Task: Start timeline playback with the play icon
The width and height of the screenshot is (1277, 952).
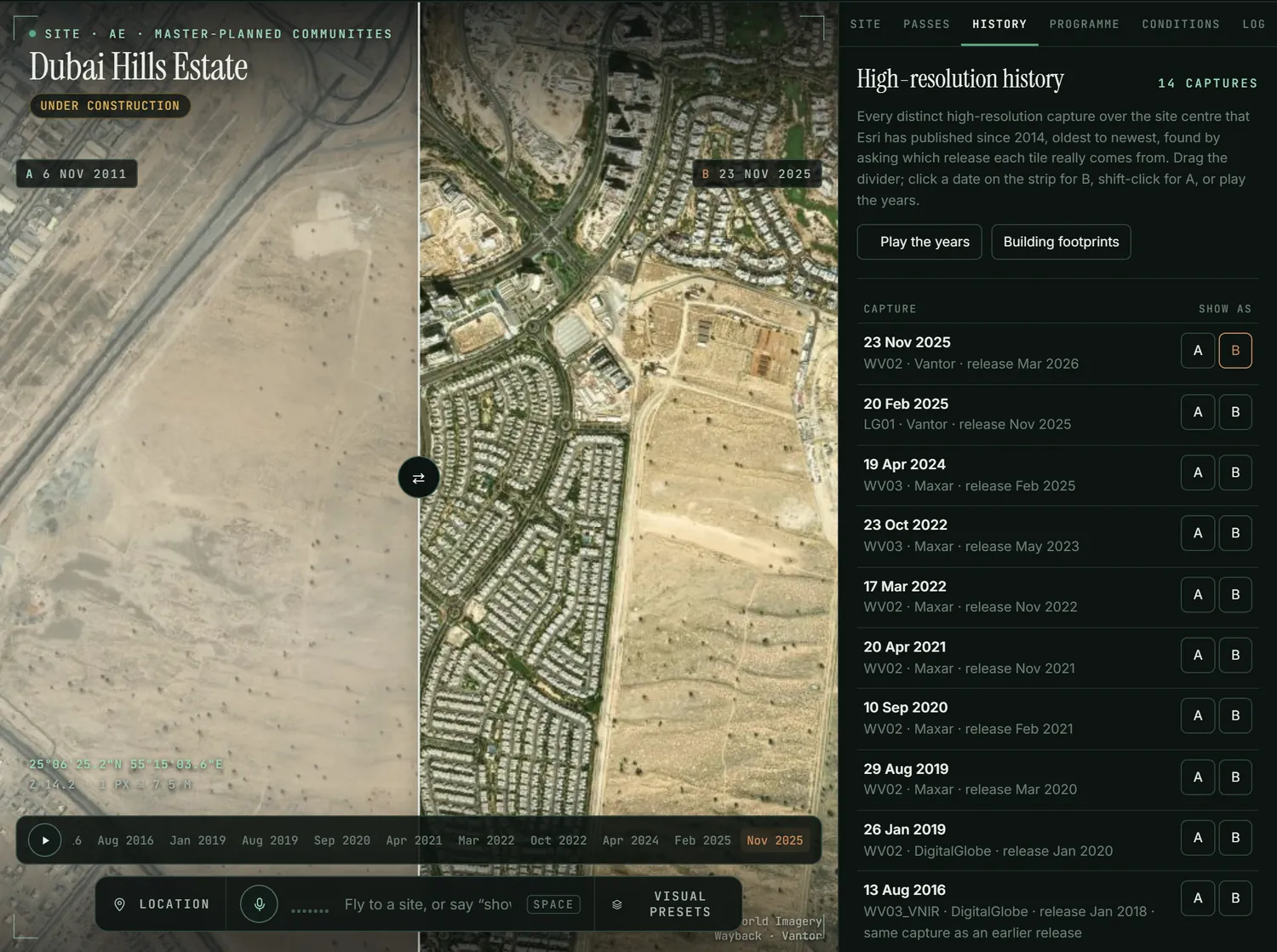Action: pos(45,840)
